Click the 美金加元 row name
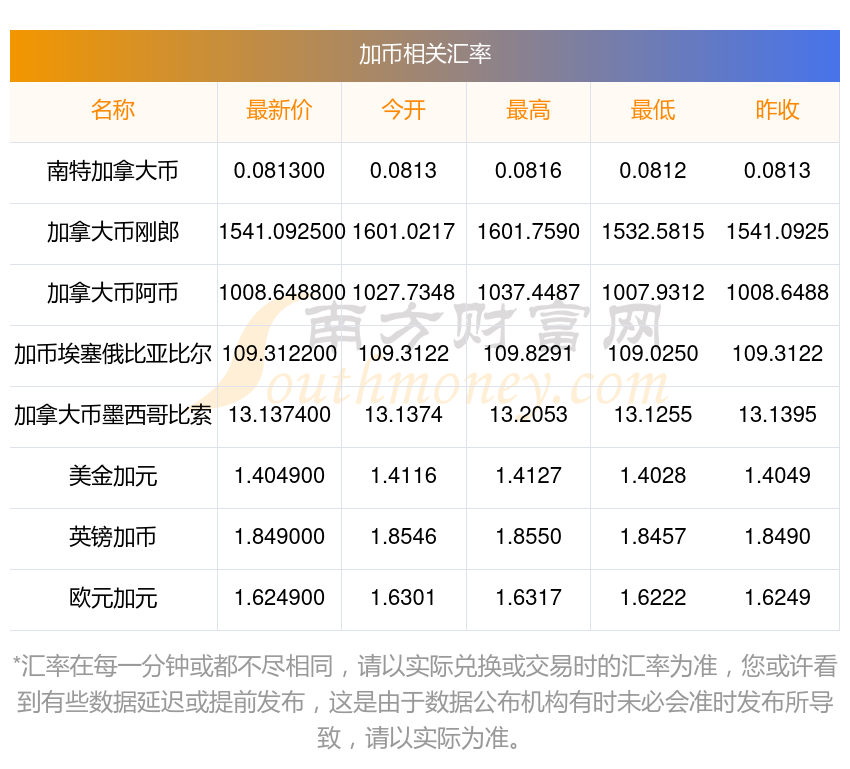 (x=113, y=476)
